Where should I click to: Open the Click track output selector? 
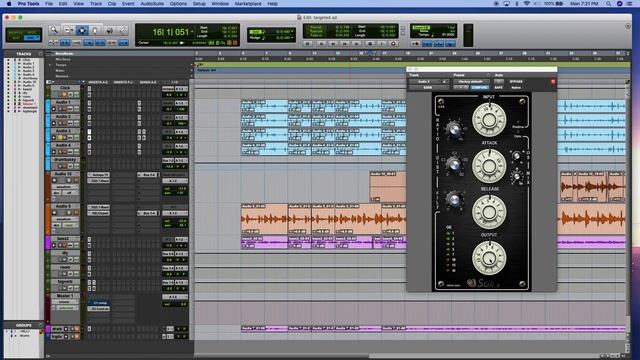[181, 89]
